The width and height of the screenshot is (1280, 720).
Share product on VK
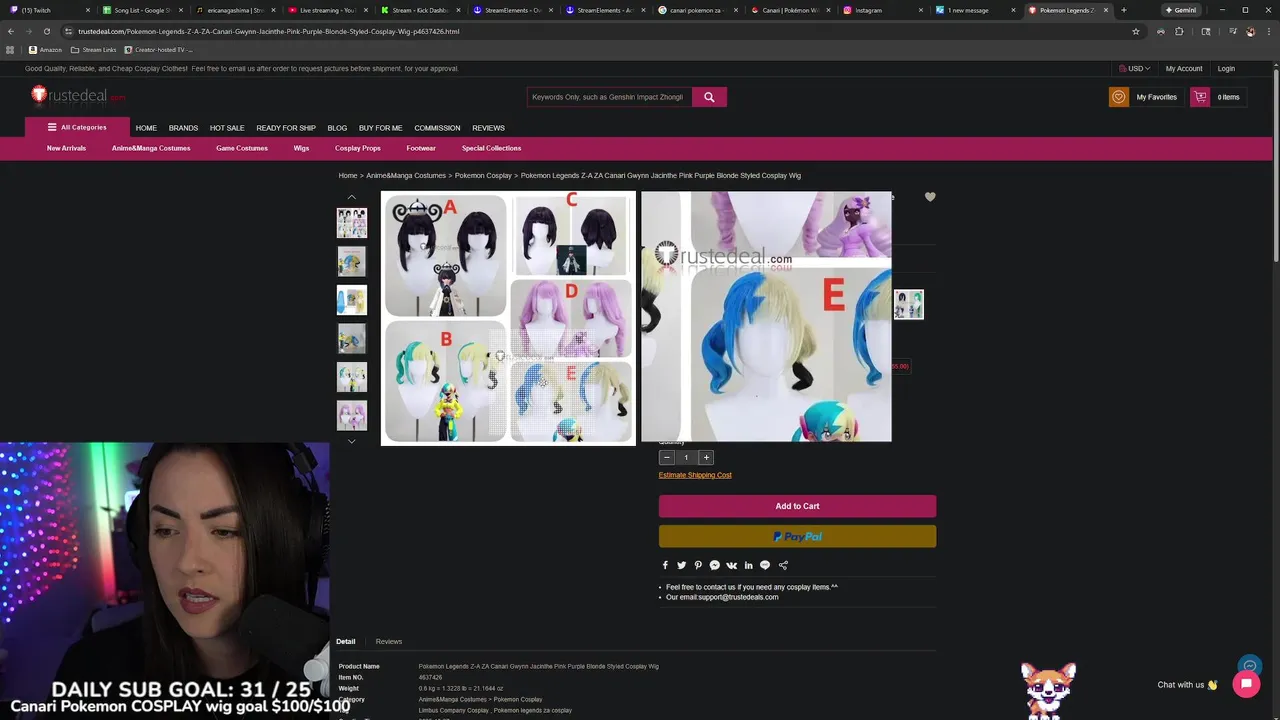(731, 565)
